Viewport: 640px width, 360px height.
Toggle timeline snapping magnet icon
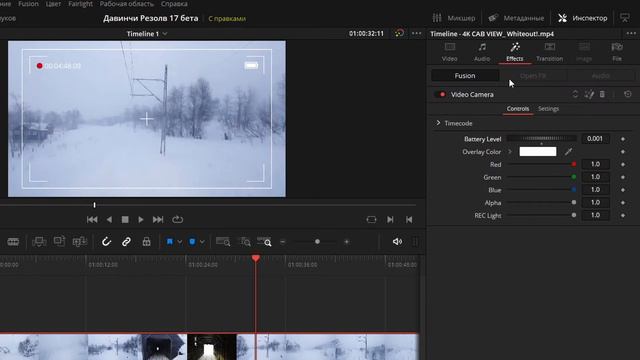[106, 242]
